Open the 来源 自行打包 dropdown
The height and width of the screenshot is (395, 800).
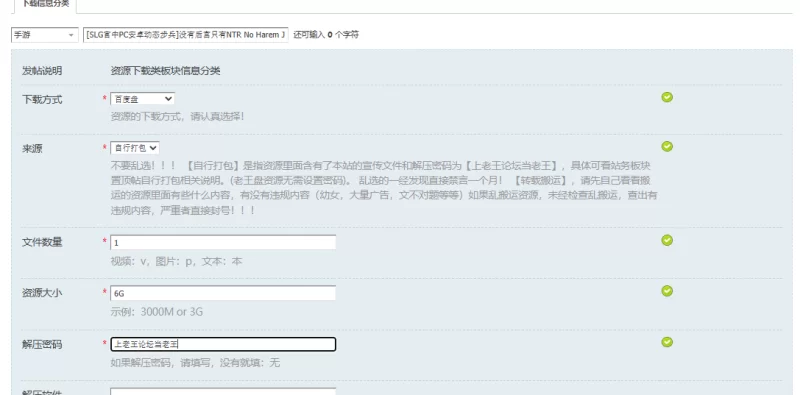tap(135, 148)
